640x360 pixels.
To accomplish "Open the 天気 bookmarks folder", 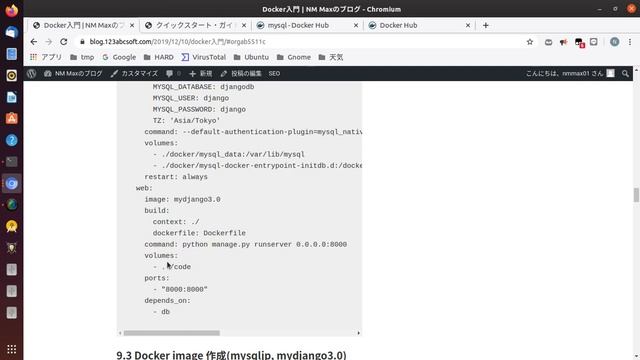I will pos(331,57).
